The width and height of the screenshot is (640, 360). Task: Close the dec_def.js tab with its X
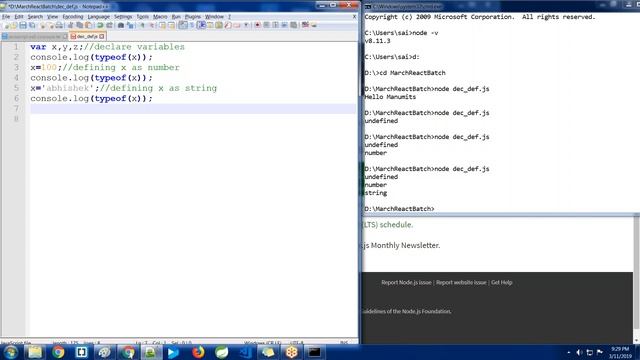click(x=102, y=36)
